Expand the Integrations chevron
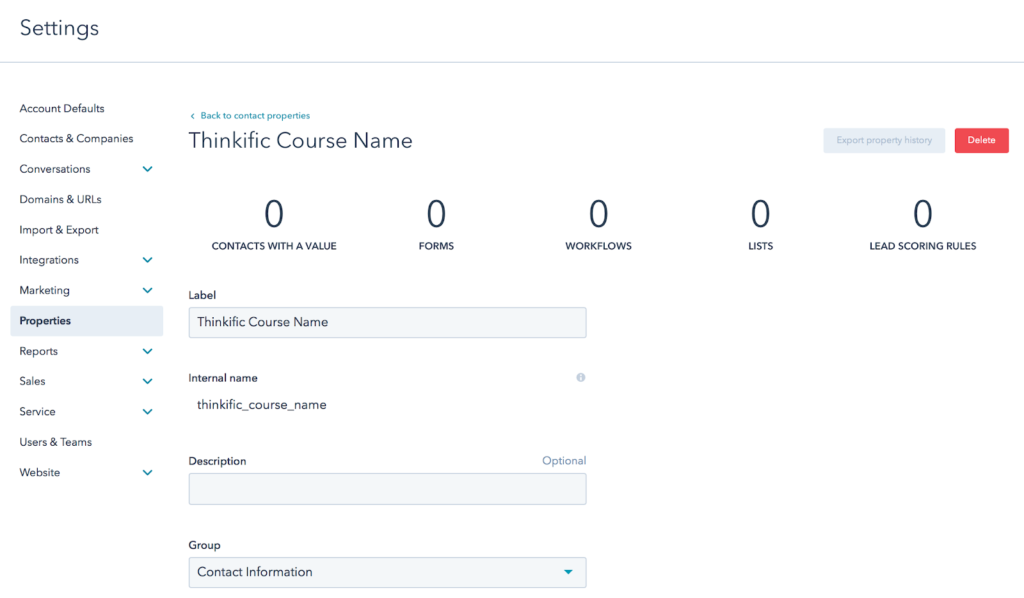This screenshot has width=1024, height=598. (x=148, y=260)
